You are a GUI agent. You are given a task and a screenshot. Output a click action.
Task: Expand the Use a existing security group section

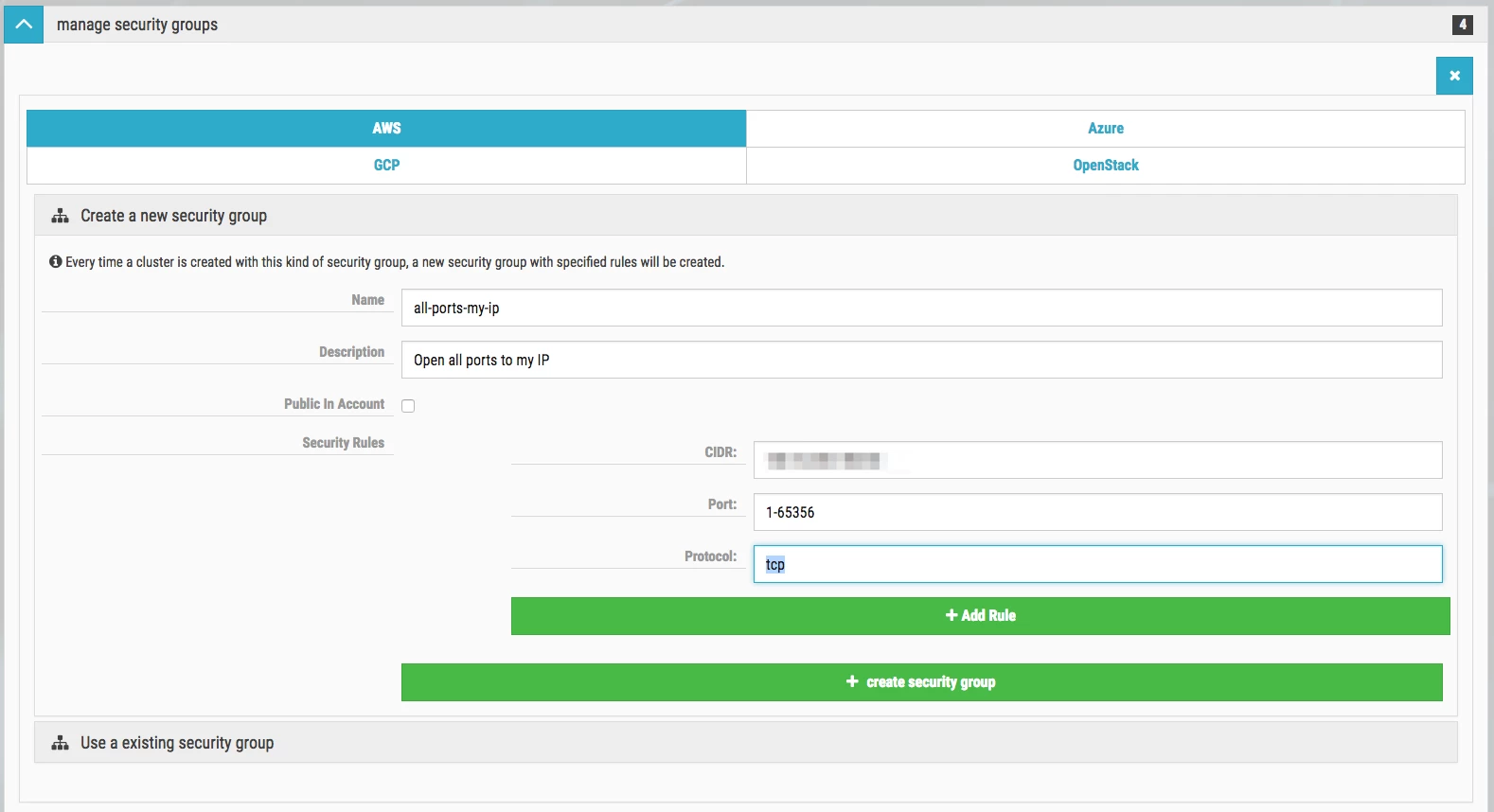(746, 743)
